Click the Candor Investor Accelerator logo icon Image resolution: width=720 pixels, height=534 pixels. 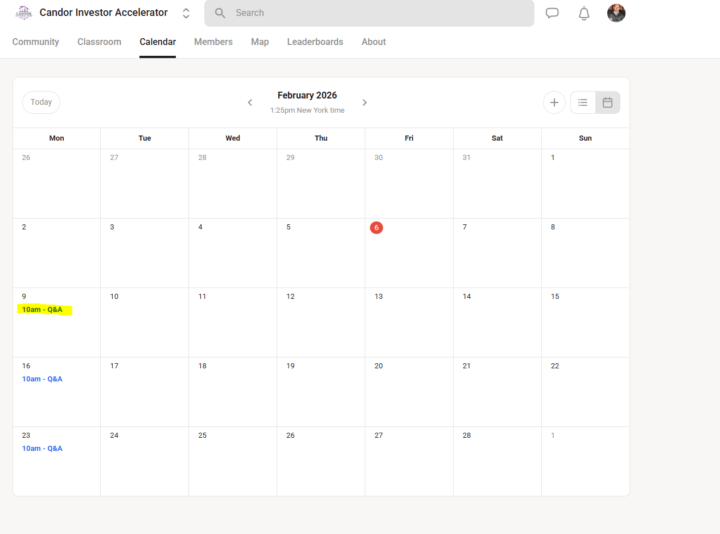(x=23, y=13)
